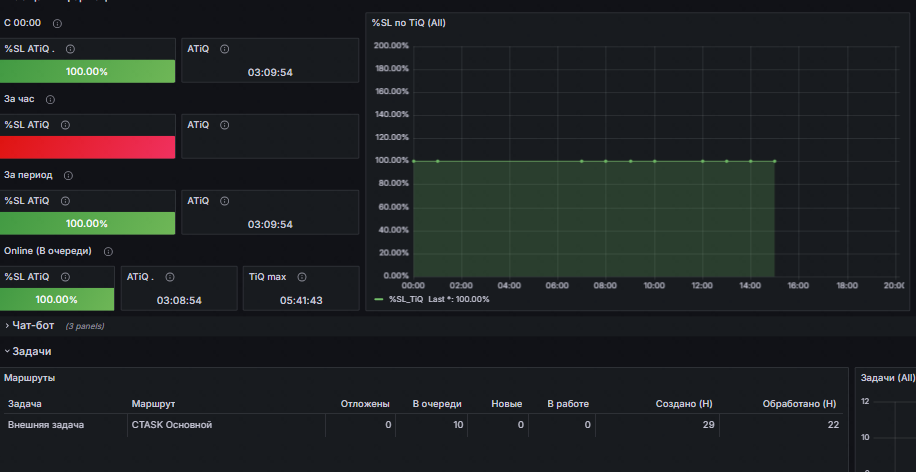Click info icon on ATiQ panel under С 00:00

coord(224,49)
